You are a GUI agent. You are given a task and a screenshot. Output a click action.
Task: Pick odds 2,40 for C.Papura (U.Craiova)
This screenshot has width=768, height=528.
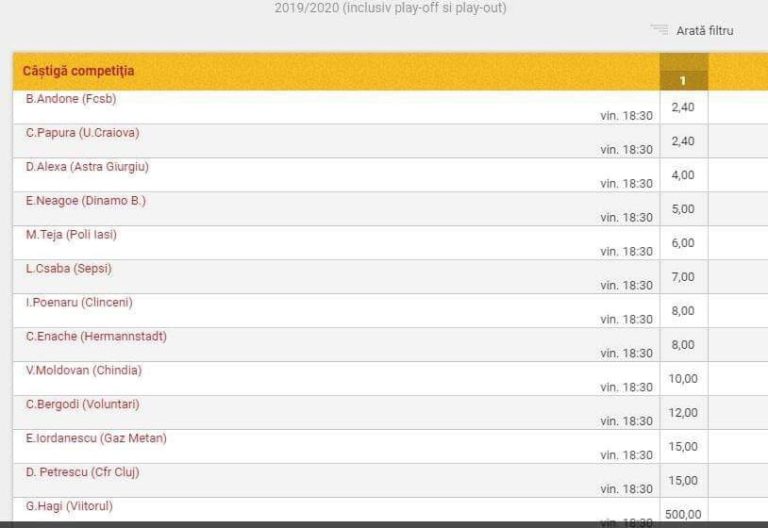point(683,141)
